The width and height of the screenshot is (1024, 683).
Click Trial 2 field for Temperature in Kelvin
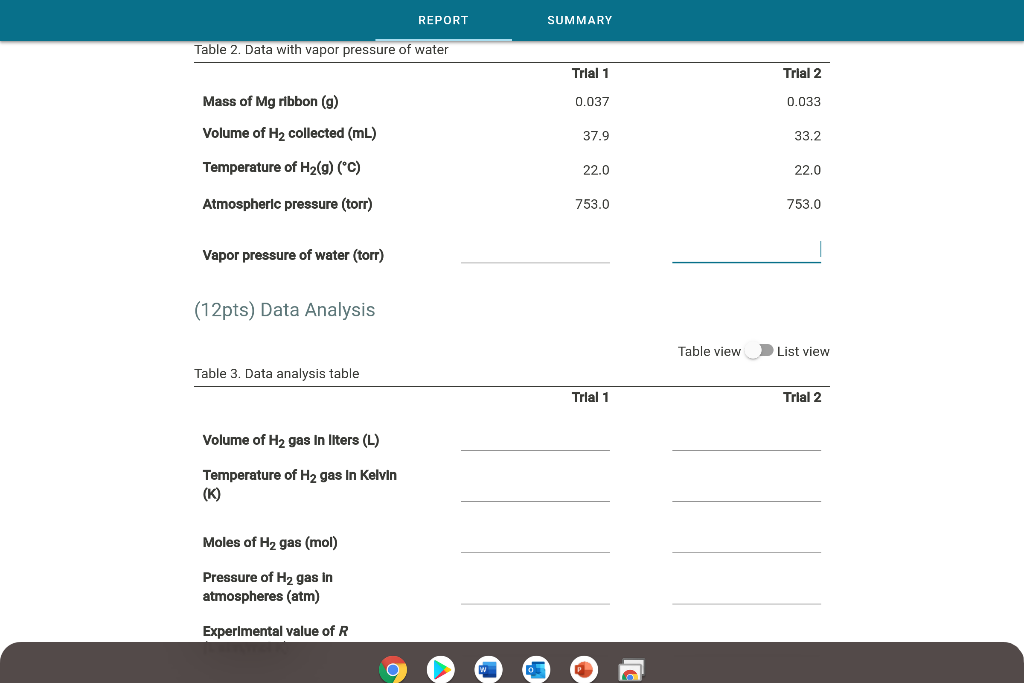pyautogui.click(x=746, y=497)
